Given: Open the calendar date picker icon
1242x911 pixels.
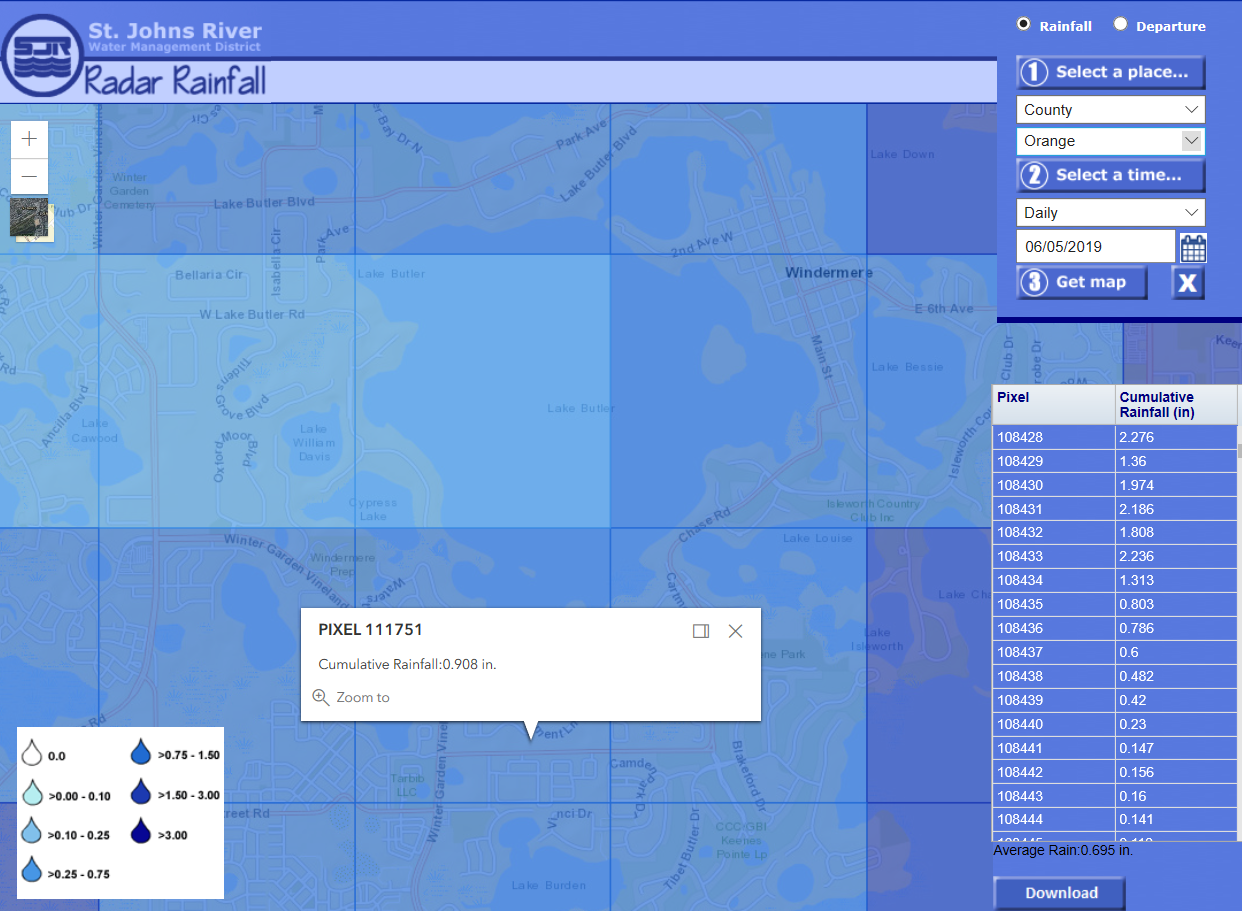Looking at the screenshot, I should [1193, 247].
